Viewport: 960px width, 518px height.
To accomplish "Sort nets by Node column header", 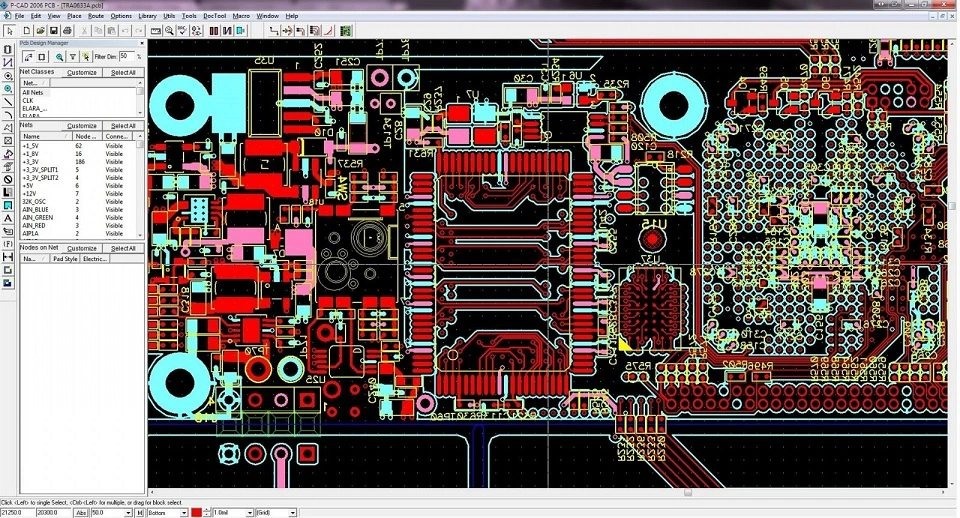I will tap(87, 136).
